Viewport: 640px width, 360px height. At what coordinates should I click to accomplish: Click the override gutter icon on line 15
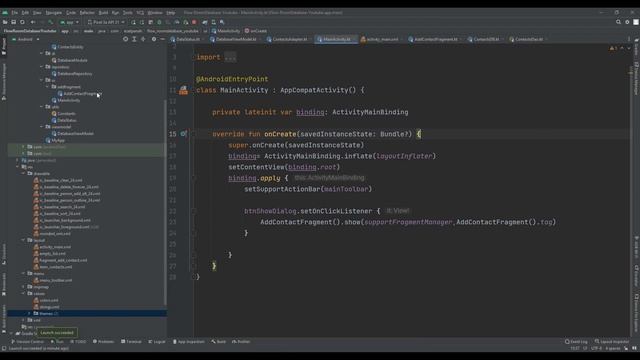click(x=184, y=134)
